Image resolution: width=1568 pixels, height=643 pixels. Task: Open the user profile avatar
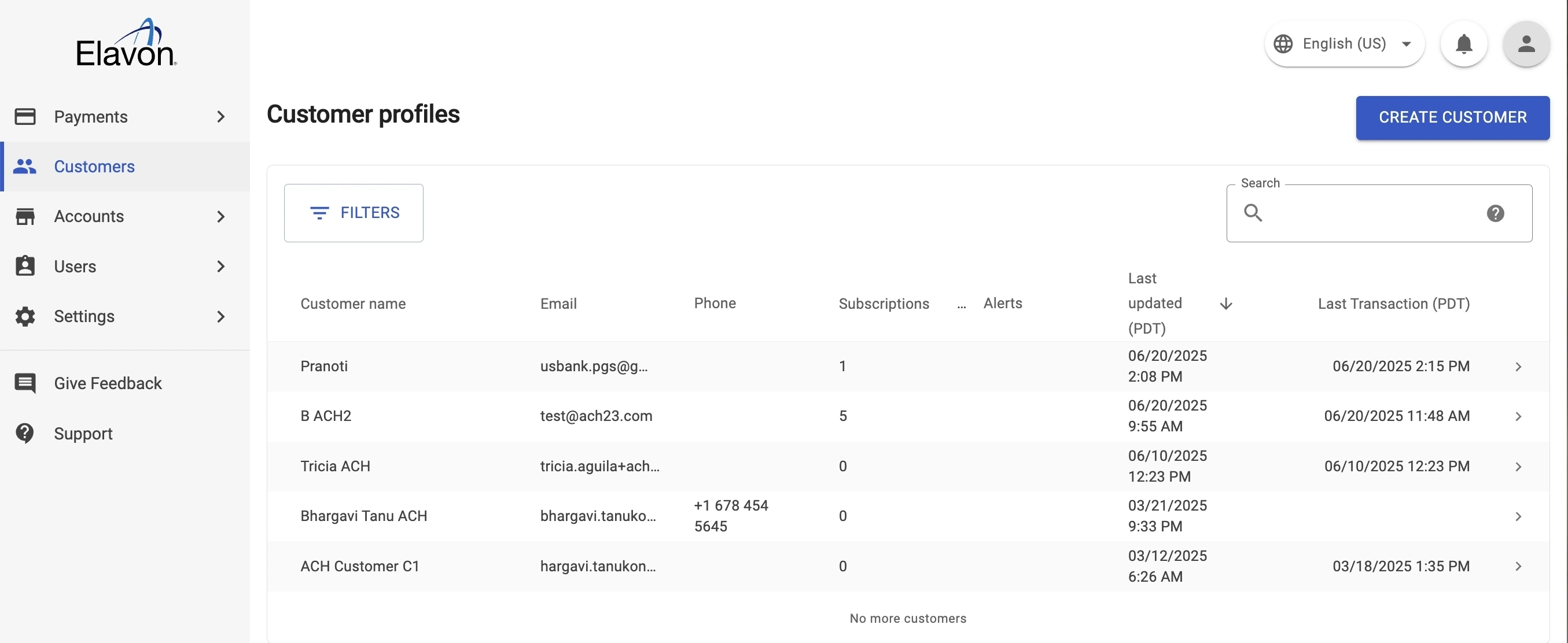1525,44
